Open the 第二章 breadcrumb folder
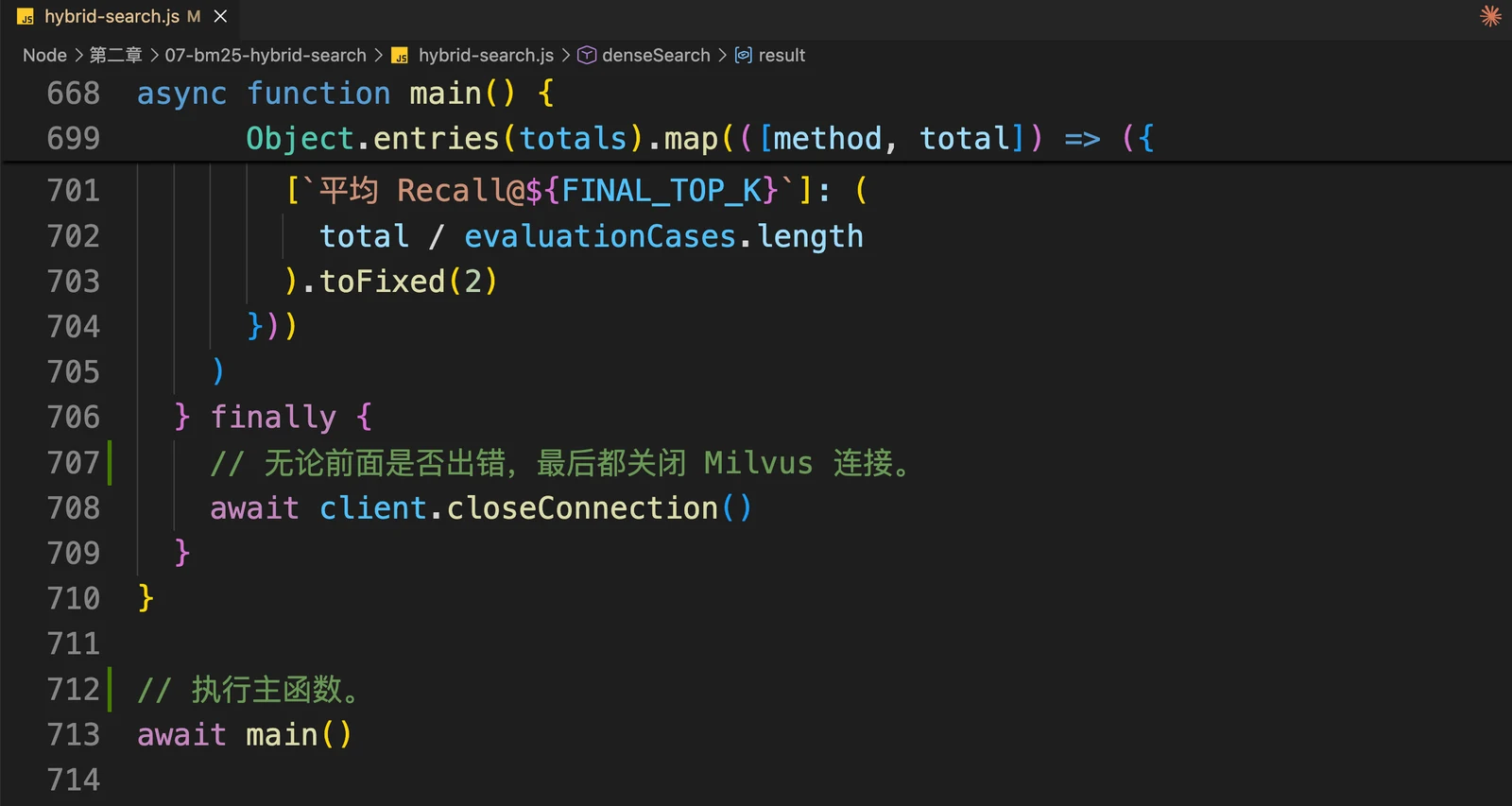Screen dimensions: 1512x806 tap(115, 55)
